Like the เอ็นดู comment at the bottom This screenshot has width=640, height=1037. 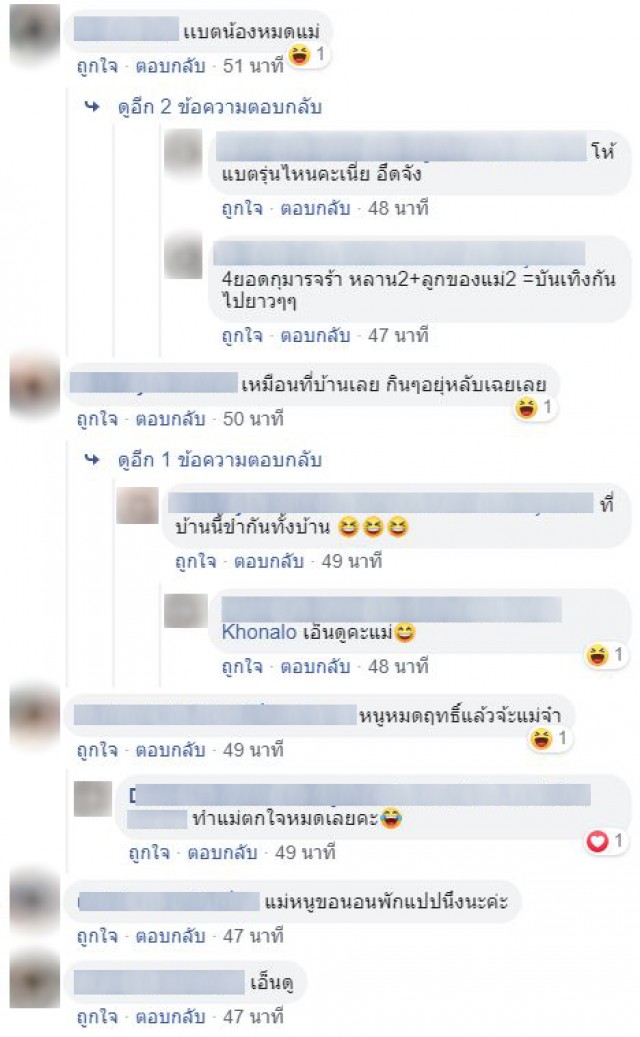97,1016
